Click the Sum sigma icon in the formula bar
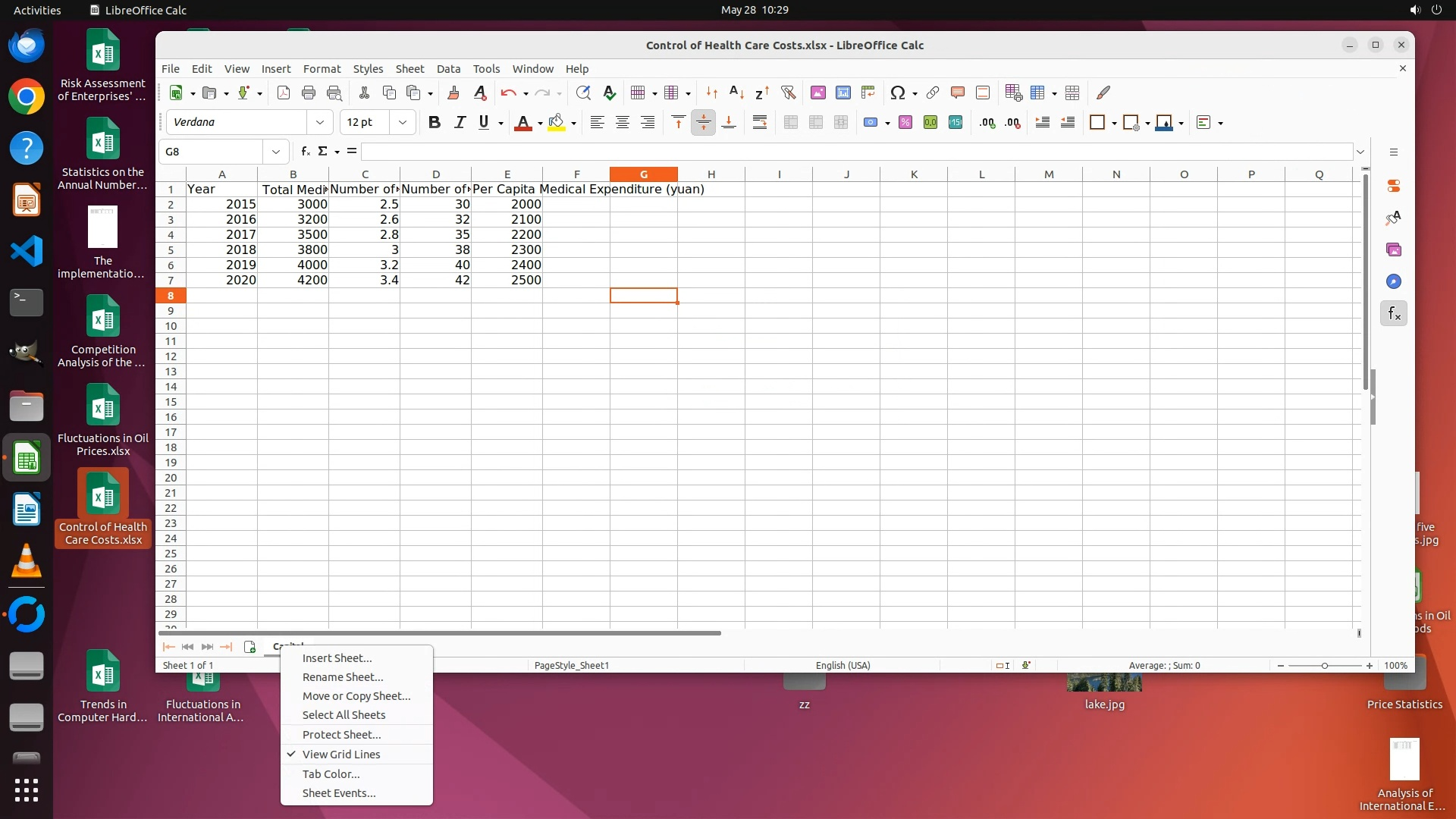This screenshot has width=1456, height=819. pos(322,152)
